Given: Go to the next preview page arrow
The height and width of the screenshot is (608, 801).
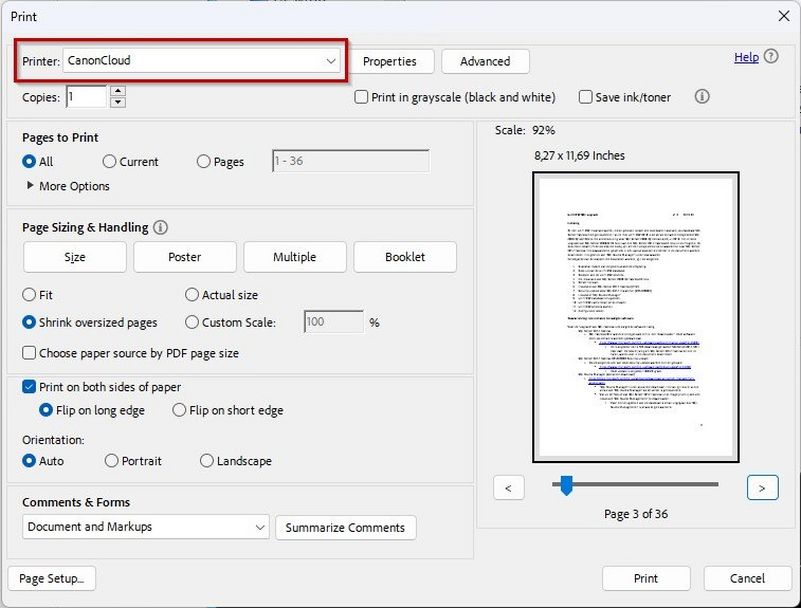Looking at the screenshot, I should click(762, 488).
